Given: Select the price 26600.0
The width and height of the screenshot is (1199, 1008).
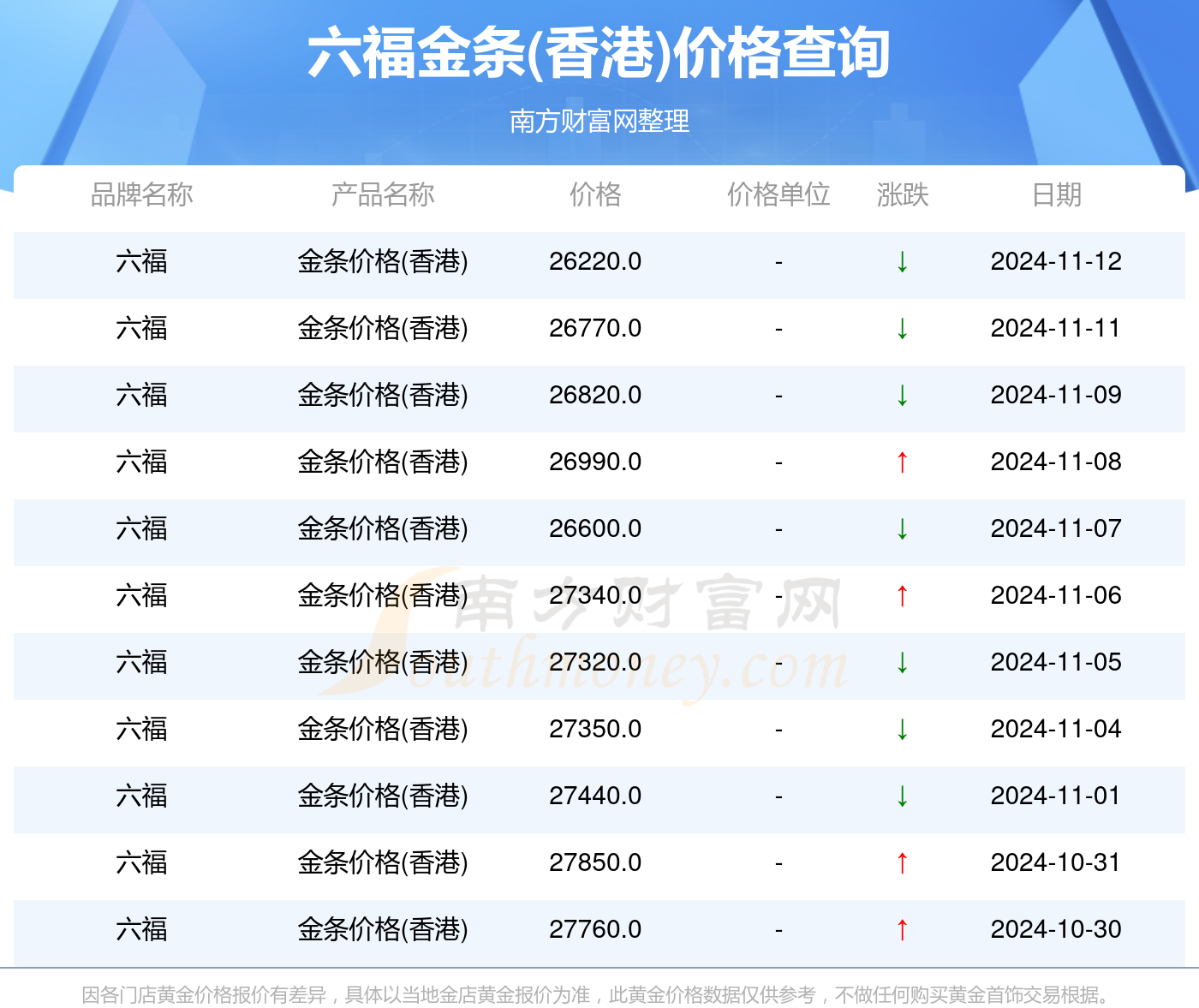Looking at the screenshot, I should pyautogui.click(x=595, y=528).
